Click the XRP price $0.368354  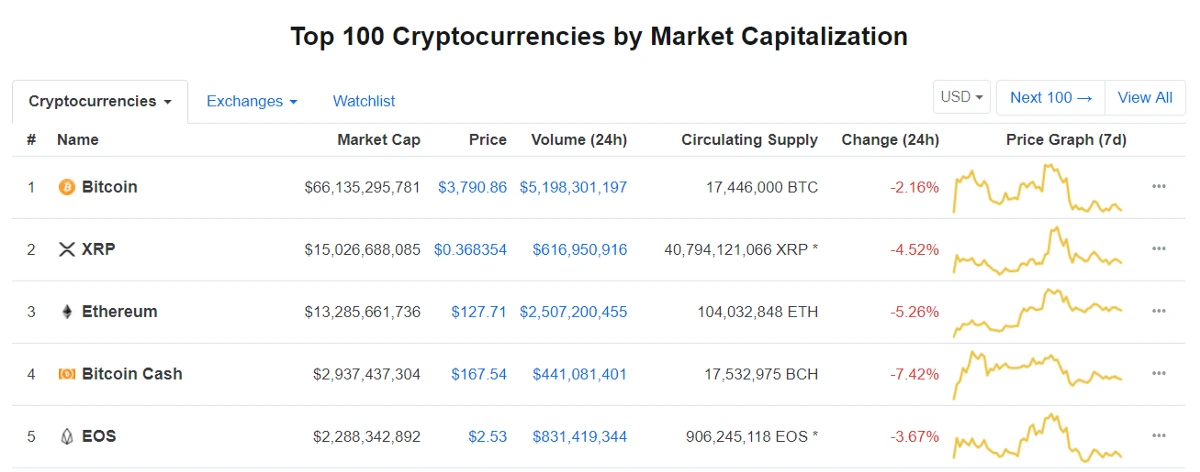pyautogui.click(x=470, y=249)
